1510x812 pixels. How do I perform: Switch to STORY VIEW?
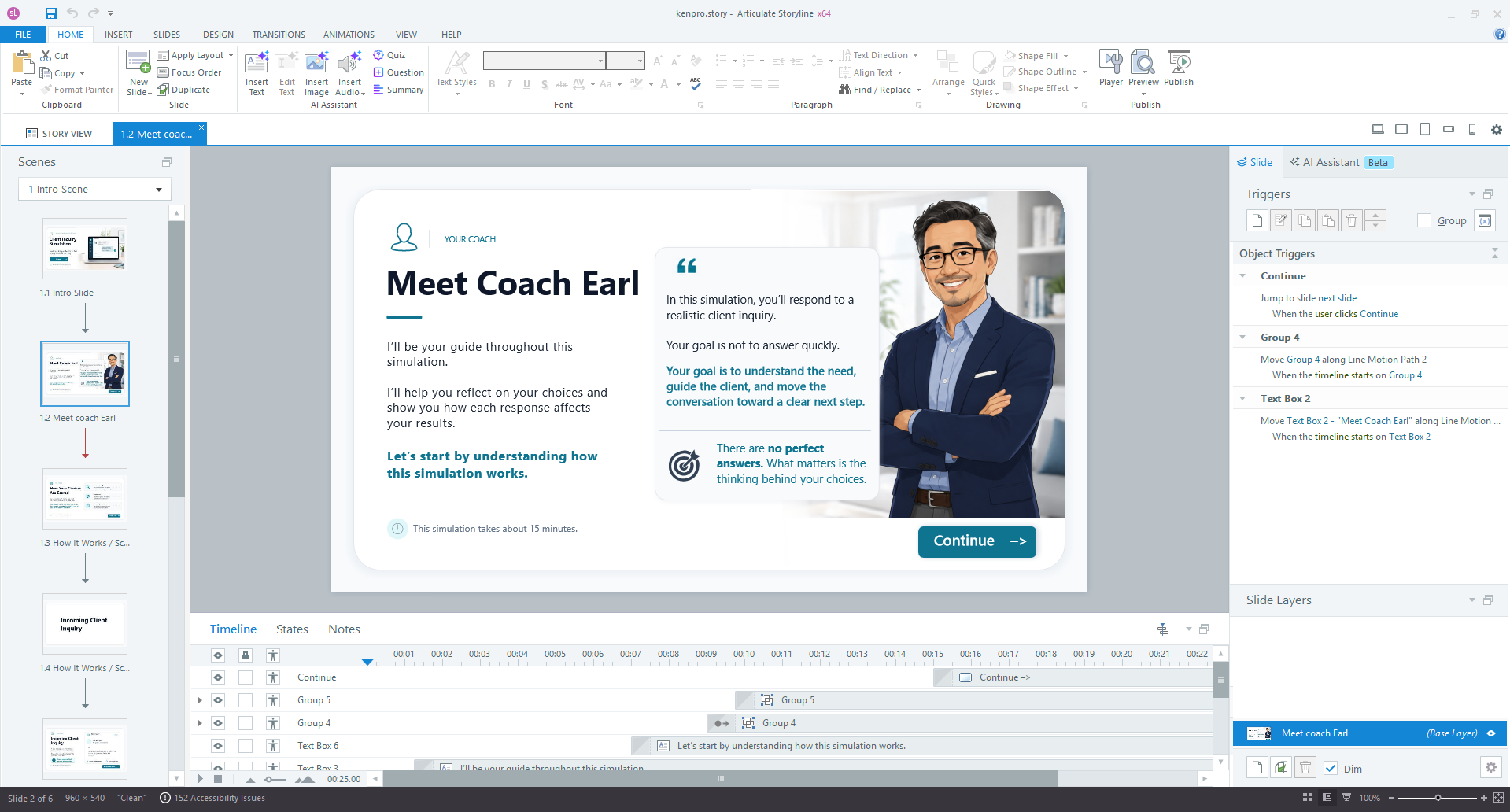[x=59, y=134]
